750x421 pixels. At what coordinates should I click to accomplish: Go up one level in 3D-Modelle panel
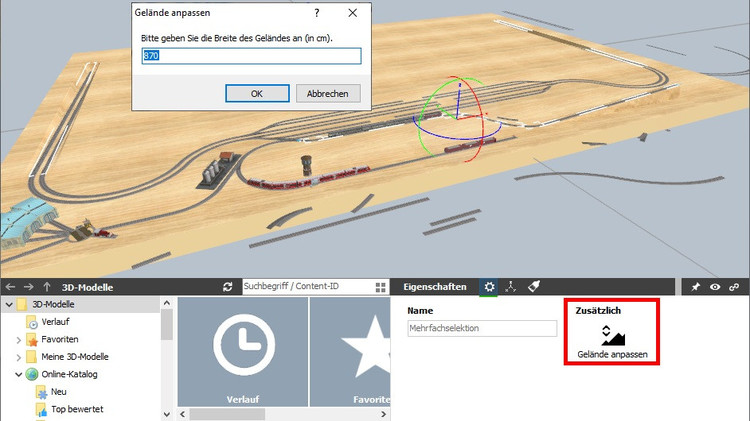47,287
